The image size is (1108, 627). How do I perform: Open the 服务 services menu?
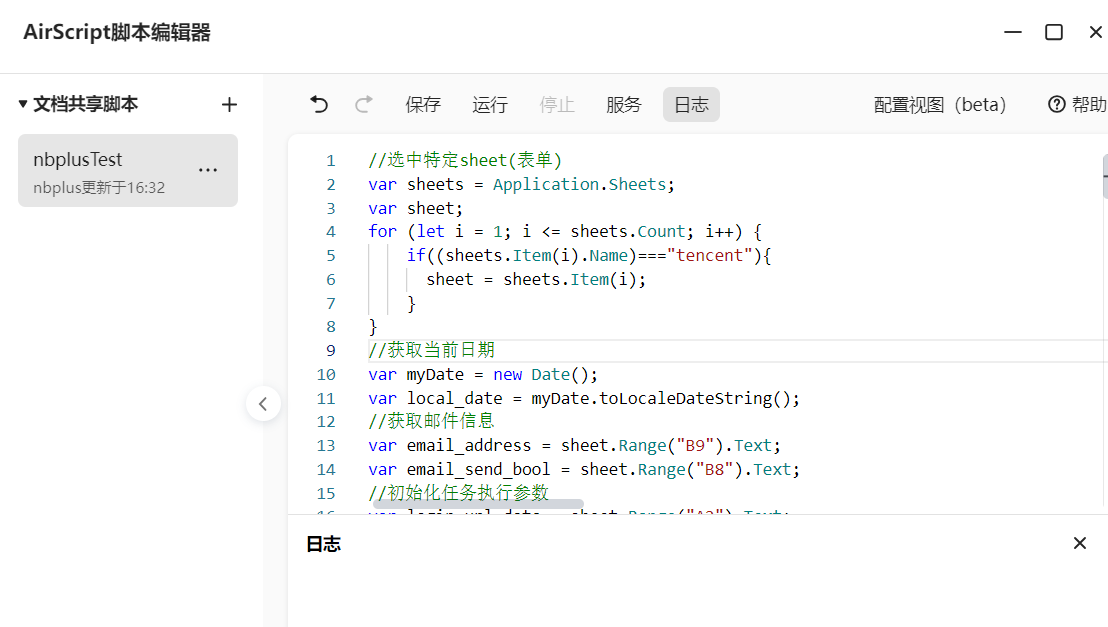coord(624,104)
